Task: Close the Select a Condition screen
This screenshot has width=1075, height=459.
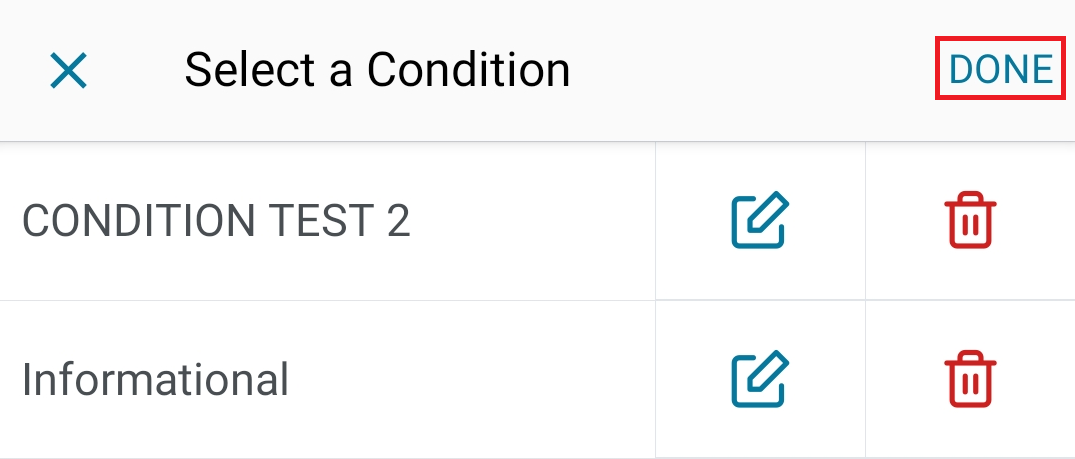Action: [x=69, y=71]
